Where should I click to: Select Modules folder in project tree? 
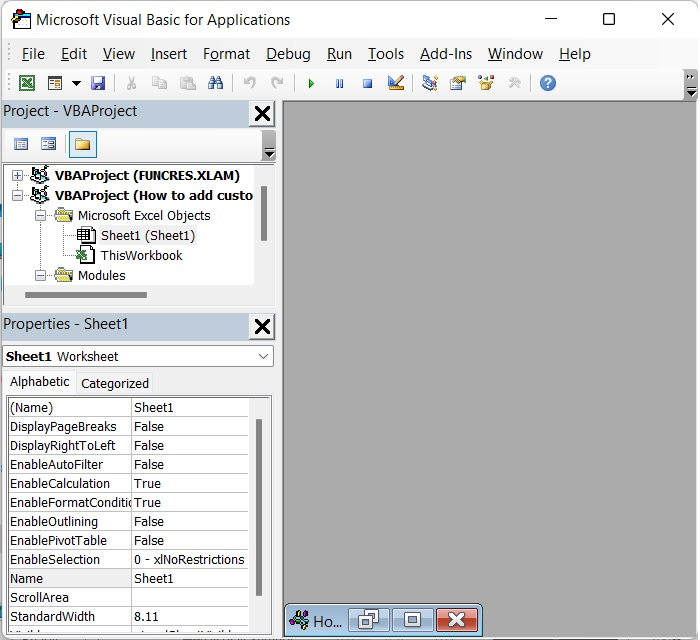(x=101, y=275)
